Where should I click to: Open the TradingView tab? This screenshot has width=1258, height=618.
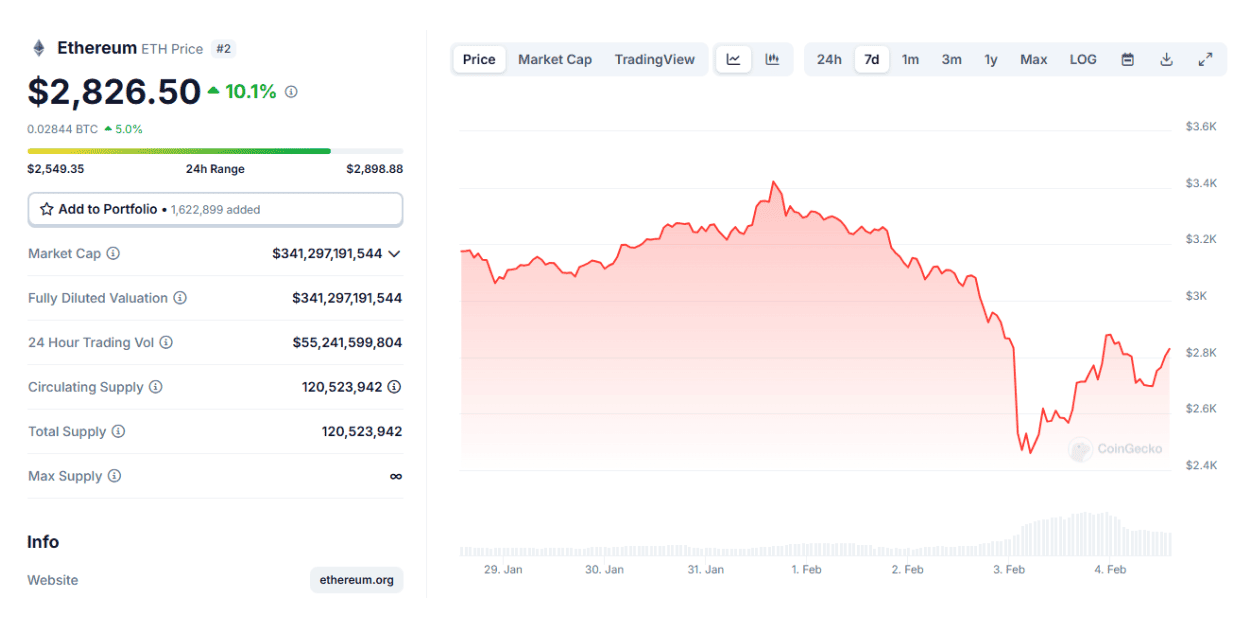[x=655, y=59]
